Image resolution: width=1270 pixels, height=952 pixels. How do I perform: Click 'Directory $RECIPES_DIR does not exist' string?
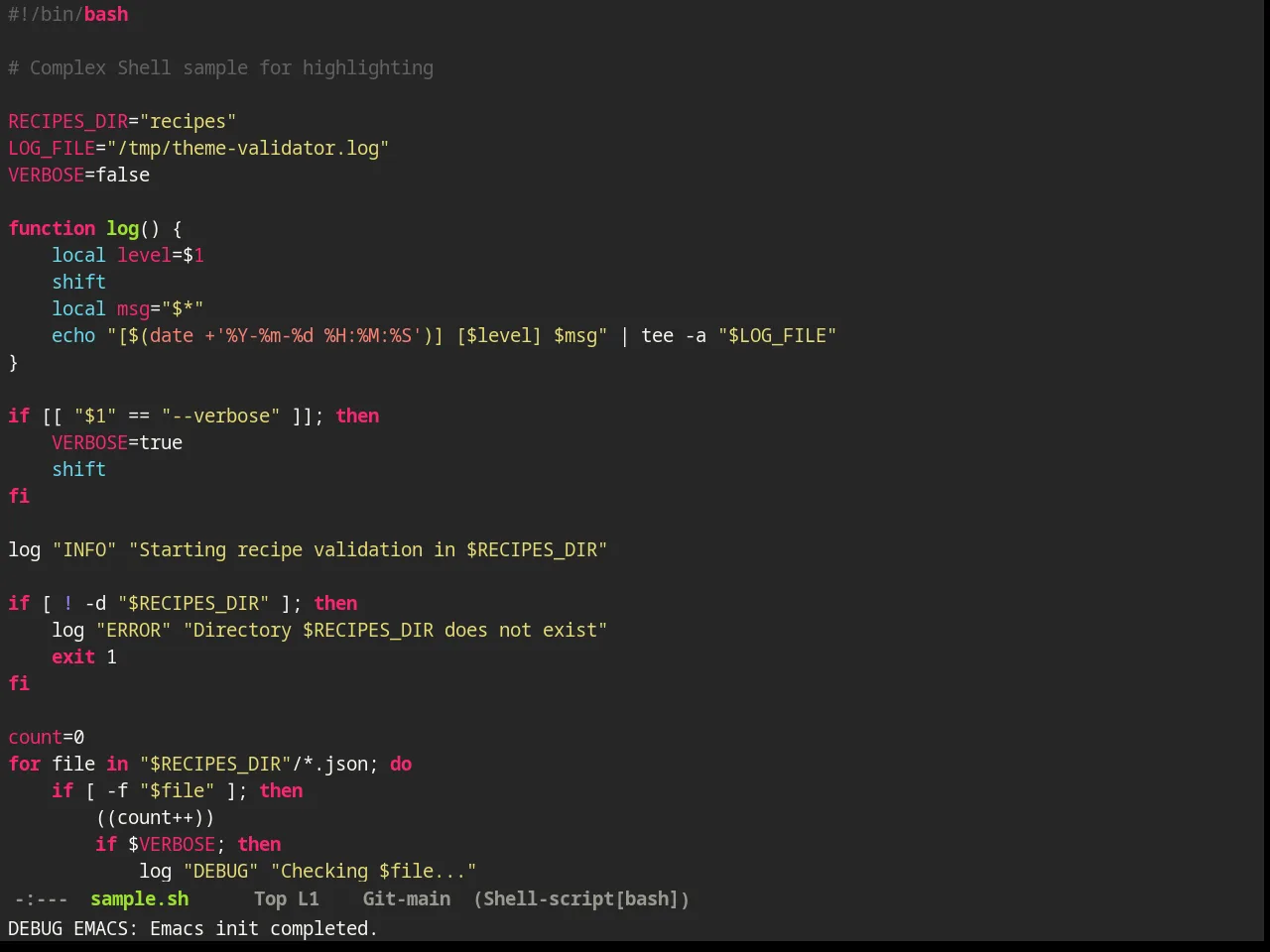point(395,630)
